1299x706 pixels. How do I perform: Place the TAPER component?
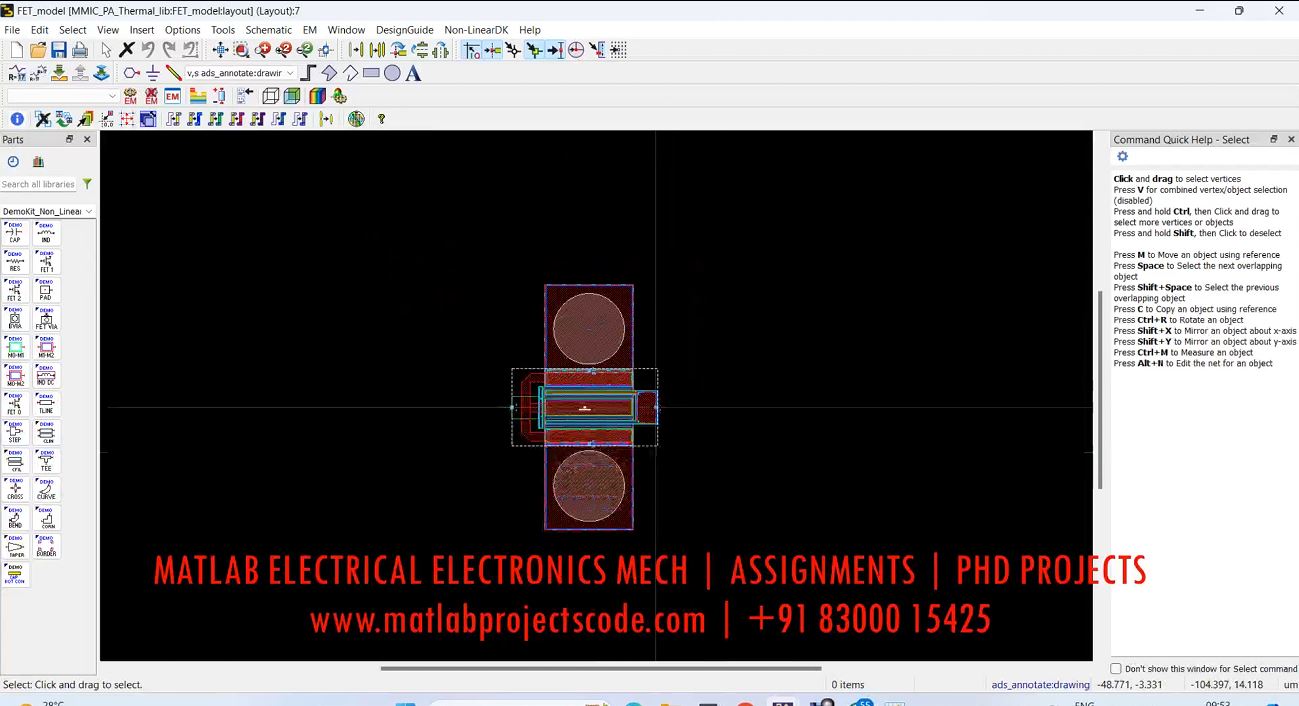pos(15,546)
